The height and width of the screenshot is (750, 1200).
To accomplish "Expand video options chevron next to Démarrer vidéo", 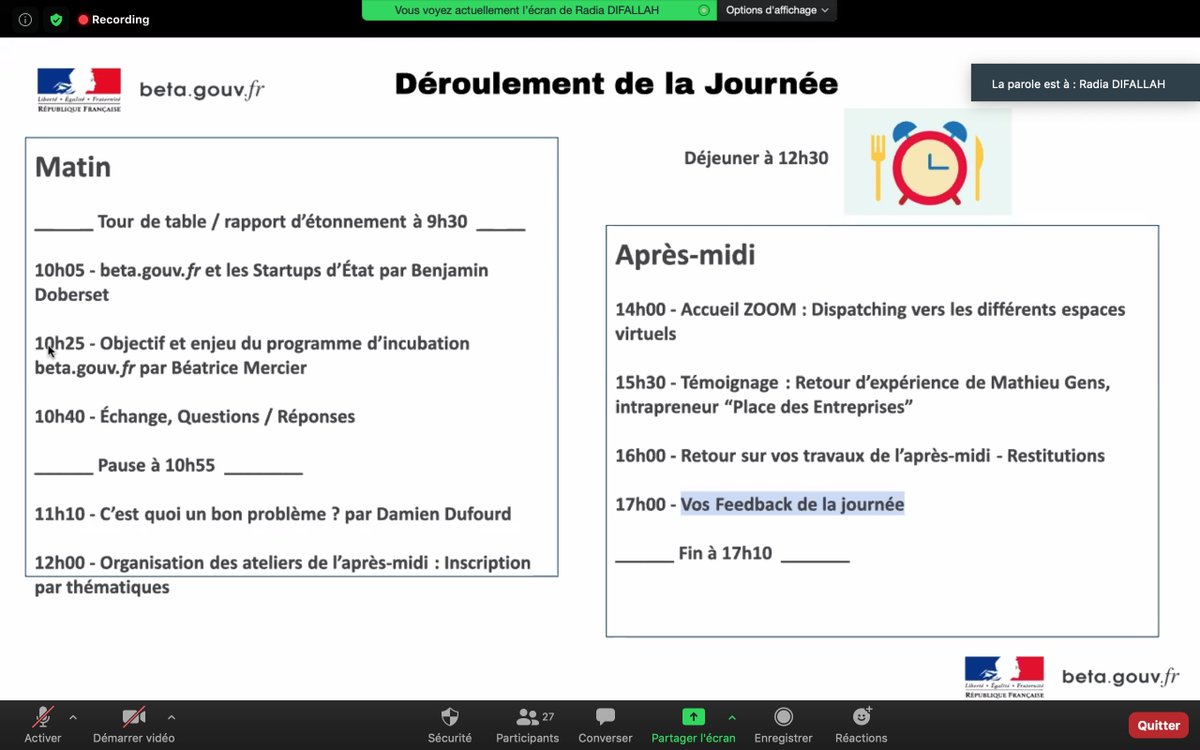I will (x=171, y=717).
